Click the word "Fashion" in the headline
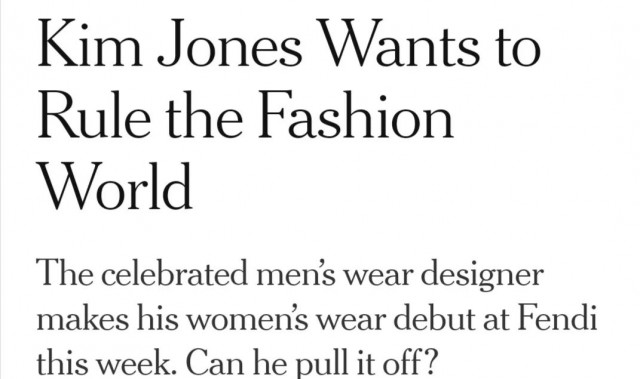This screenshot has width=640, height=379. click(355, 115)
